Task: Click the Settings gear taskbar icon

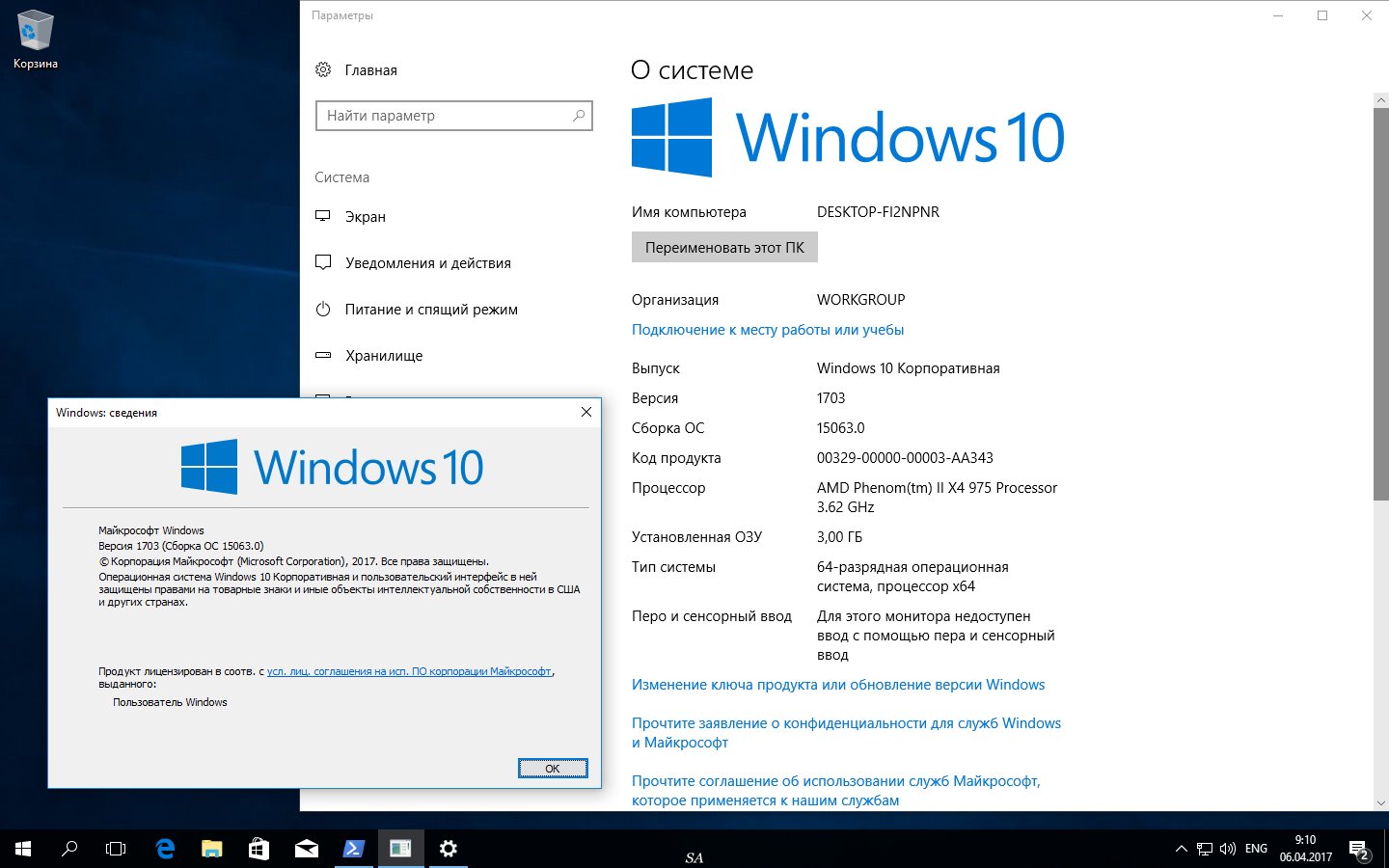Action: (x=448, y=849)
